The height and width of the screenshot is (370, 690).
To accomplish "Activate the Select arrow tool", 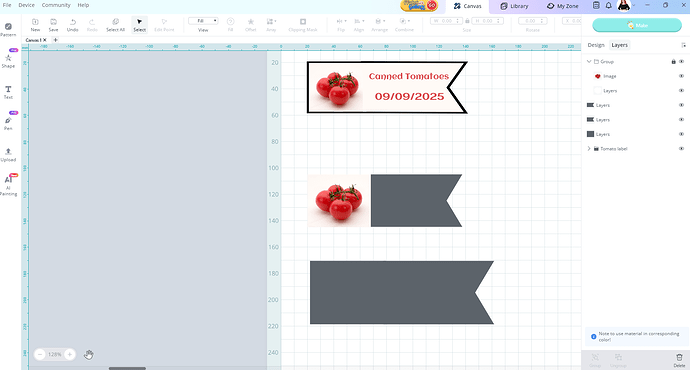I will coord(139,25).
